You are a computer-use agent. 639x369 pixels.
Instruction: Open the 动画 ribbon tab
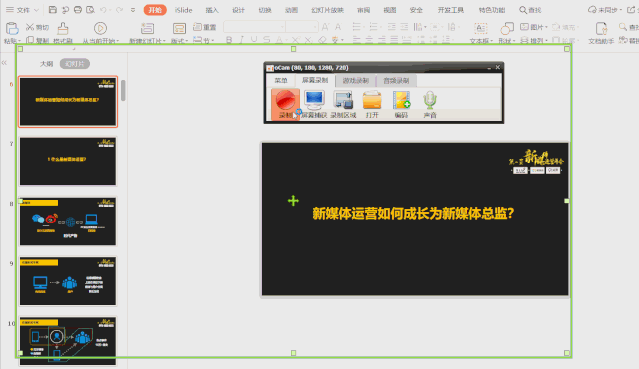pyautogui.click(x=291, y=10)
